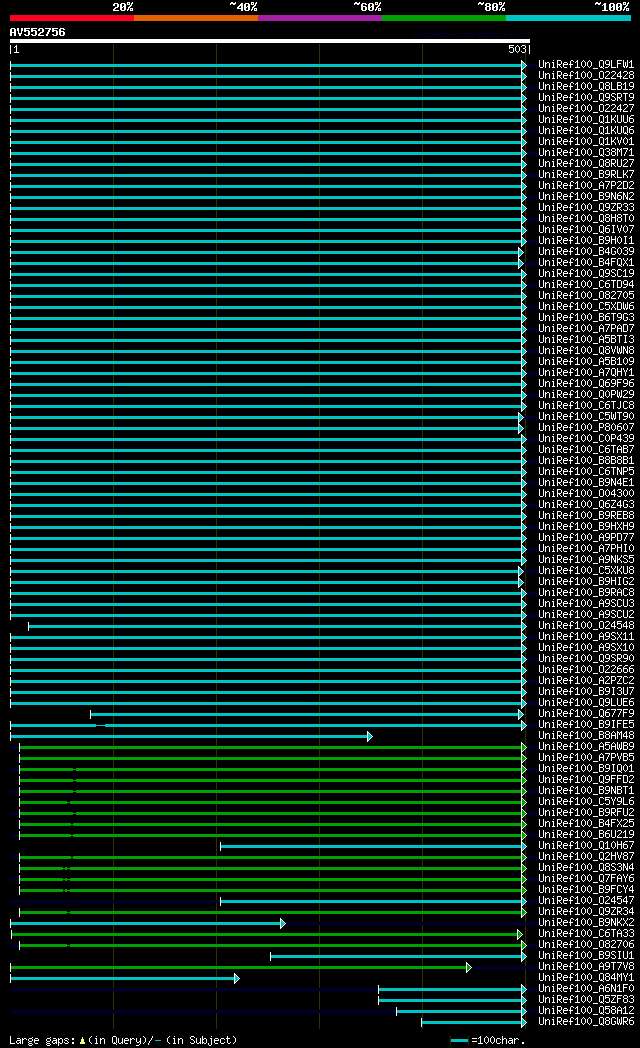The width and height of the screenshot is (640, 1048).
Task: Select label UniRef100_Q58A12
Action: coord(586,1011)
